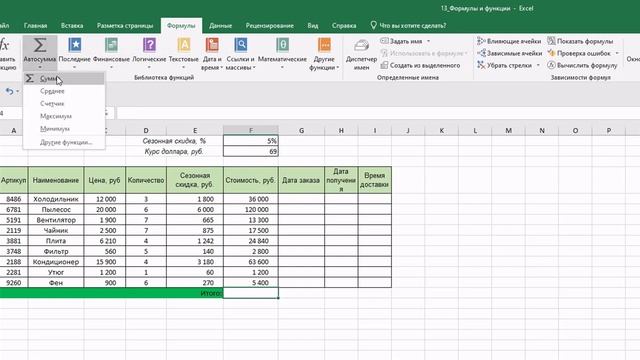Viewport: 640px width, 360px height.
Task: Expand the Автосумма dropdown arrow
Action: pyautogui.click(x=40, y=67)
